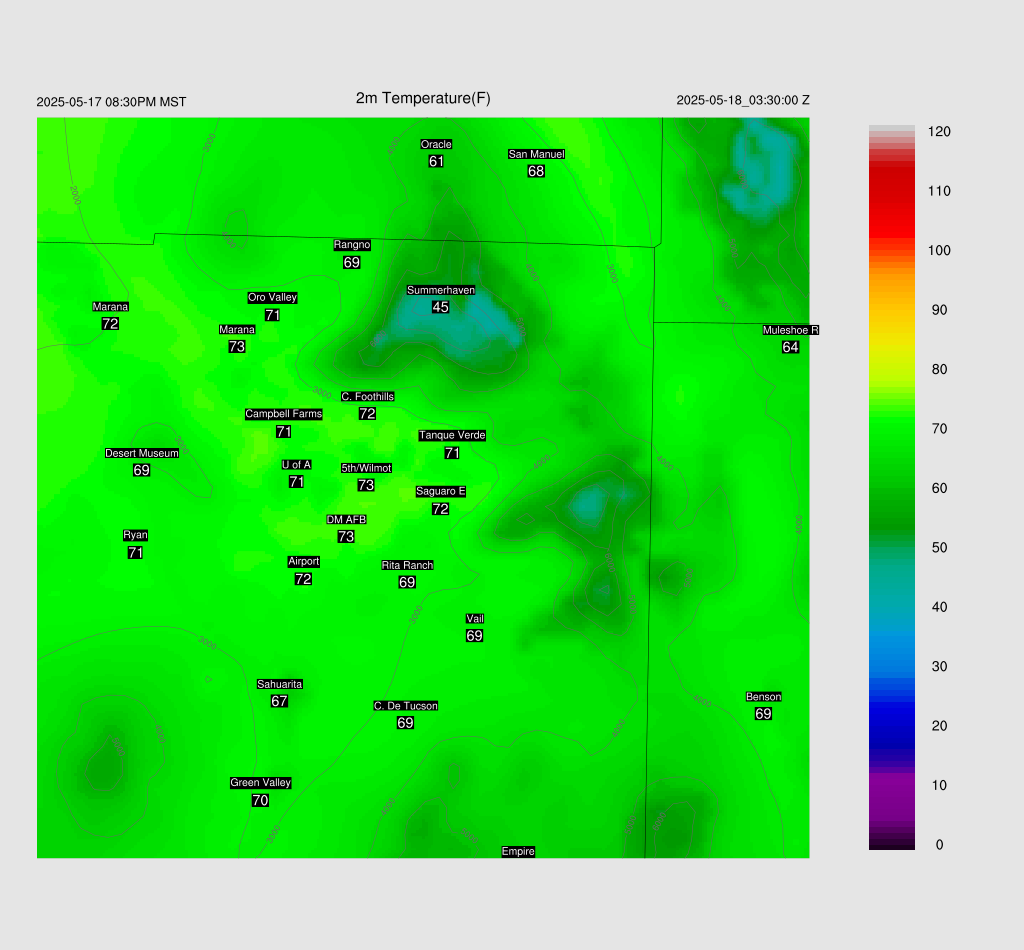Click the 20 tick label on the color scale
The image size is (1024, 950).
[x=939, y=726]
